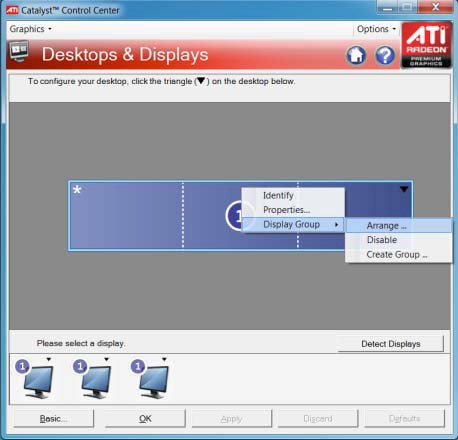The image size is (458, 440).
Task: Expand the third display's dropdown triangle
Action: tap(164, 359)
